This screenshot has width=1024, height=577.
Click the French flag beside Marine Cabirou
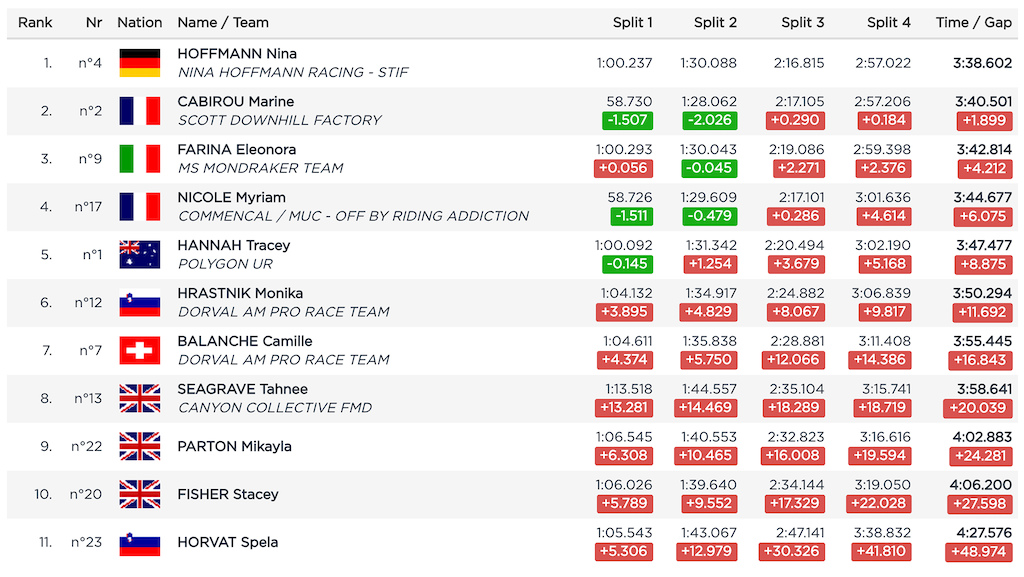point(139,111)
